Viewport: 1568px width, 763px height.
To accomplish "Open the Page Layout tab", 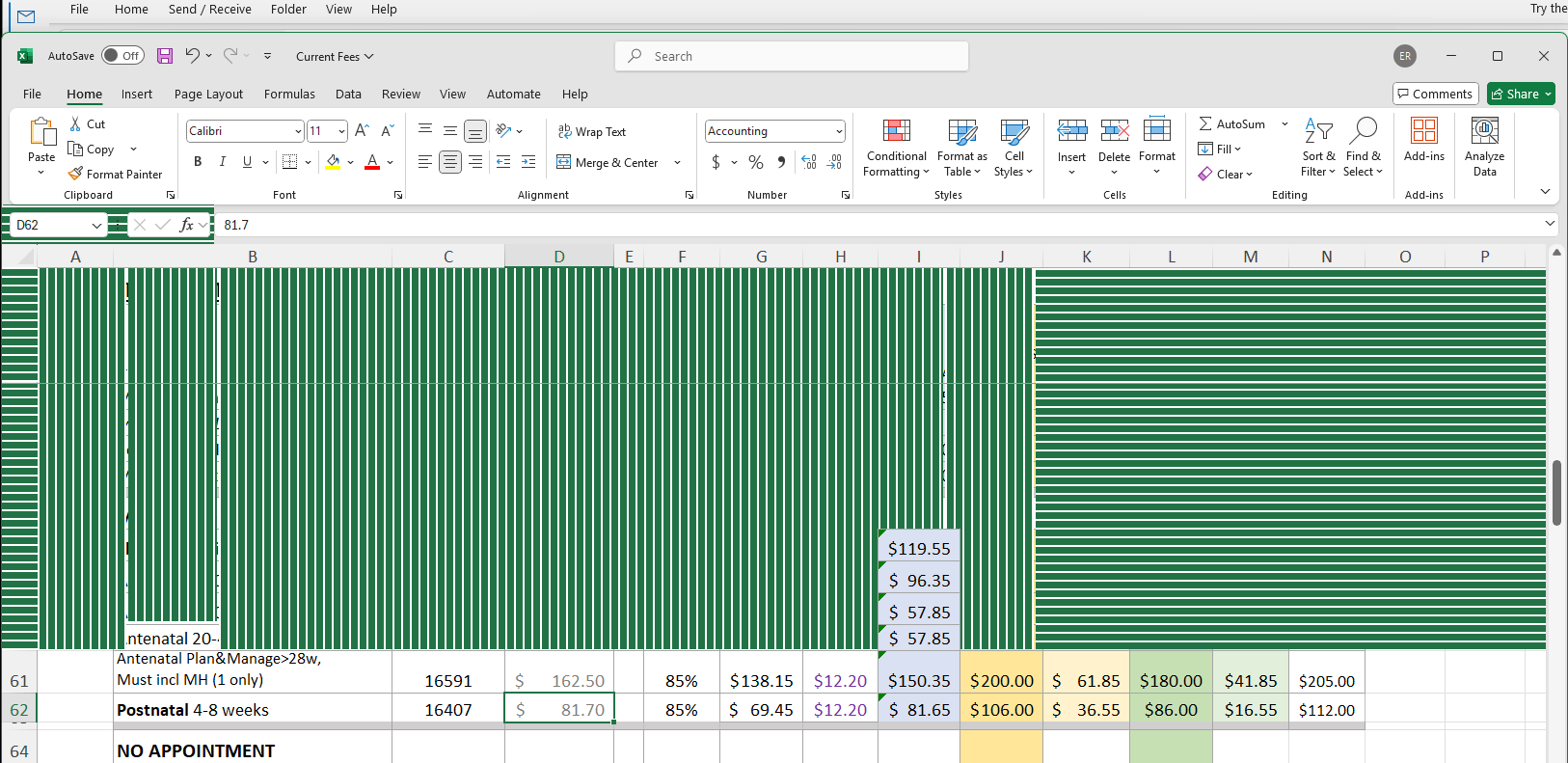I will click(208, 94).
